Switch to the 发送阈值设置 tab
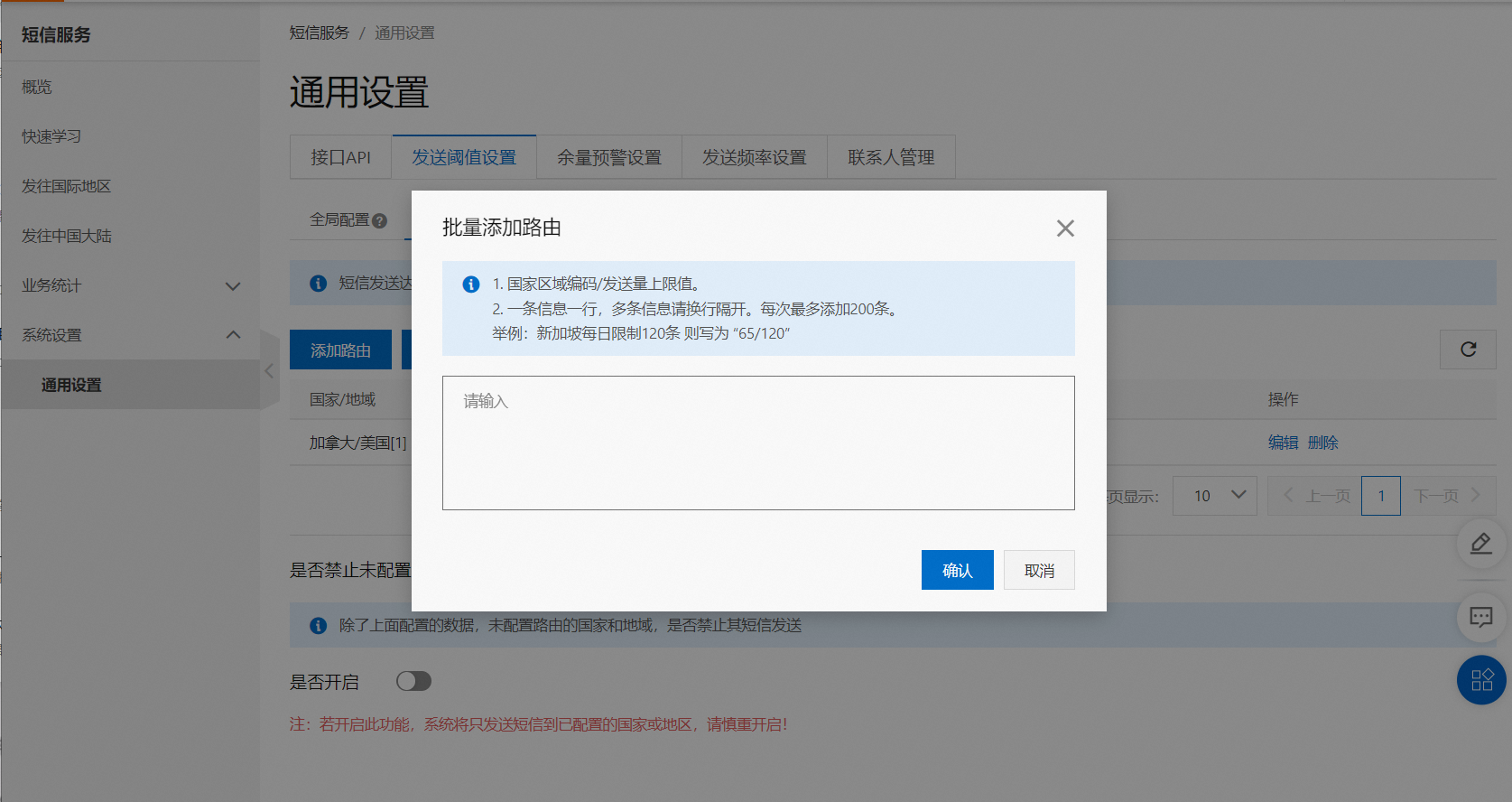Viewport: 1512px width, 802px height. click(464, 157)
